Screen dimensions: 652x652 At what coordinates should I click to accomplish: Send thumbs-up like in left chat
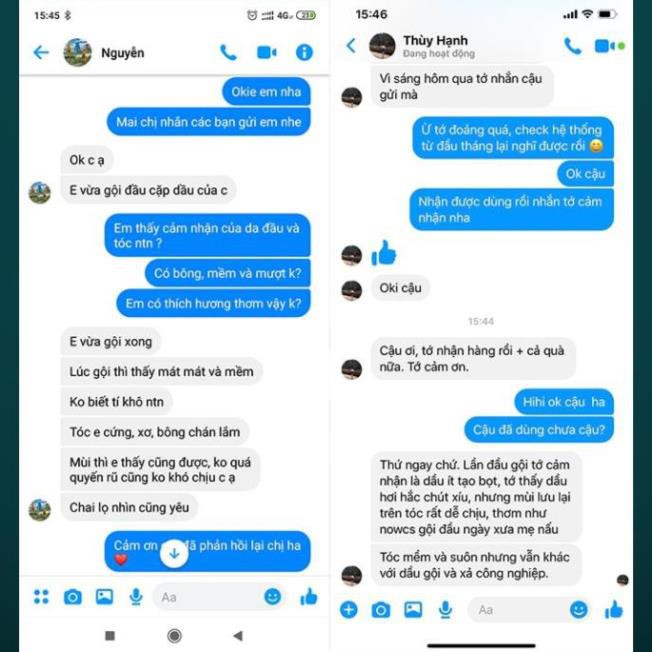click(x=309, y=597)
